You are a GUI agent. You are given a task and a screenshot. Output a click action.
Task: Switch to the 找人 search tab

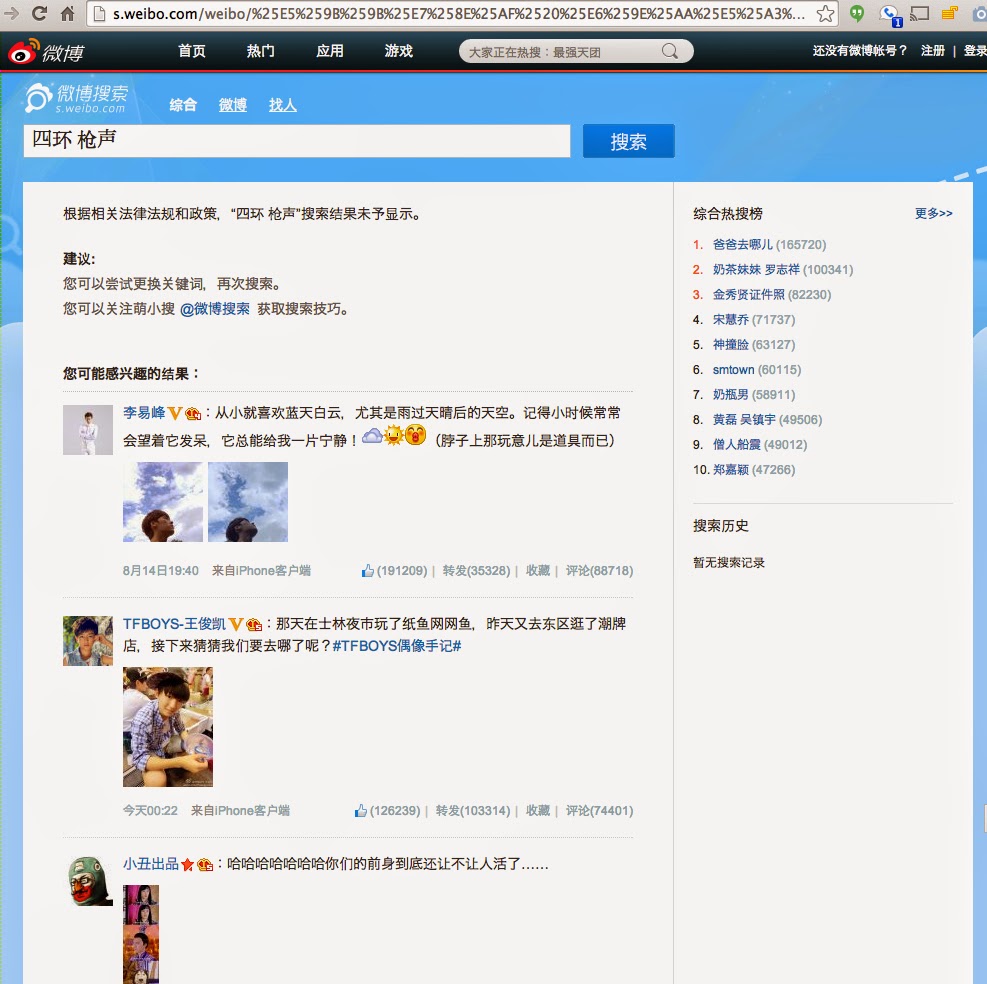pyautogui.click(x=283, y=105)
